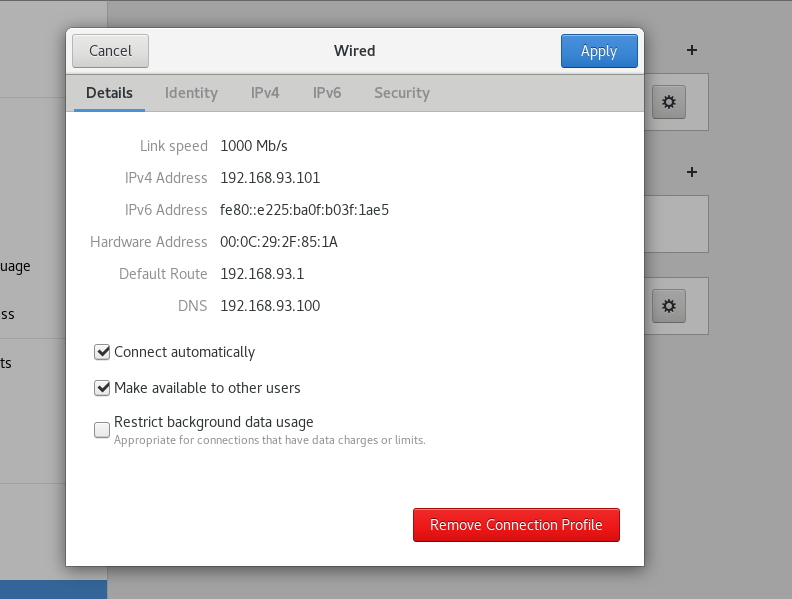This screenshot has height=599, width=792.
Task: Switch to the Identity tab
Action: tap(191, 93)
